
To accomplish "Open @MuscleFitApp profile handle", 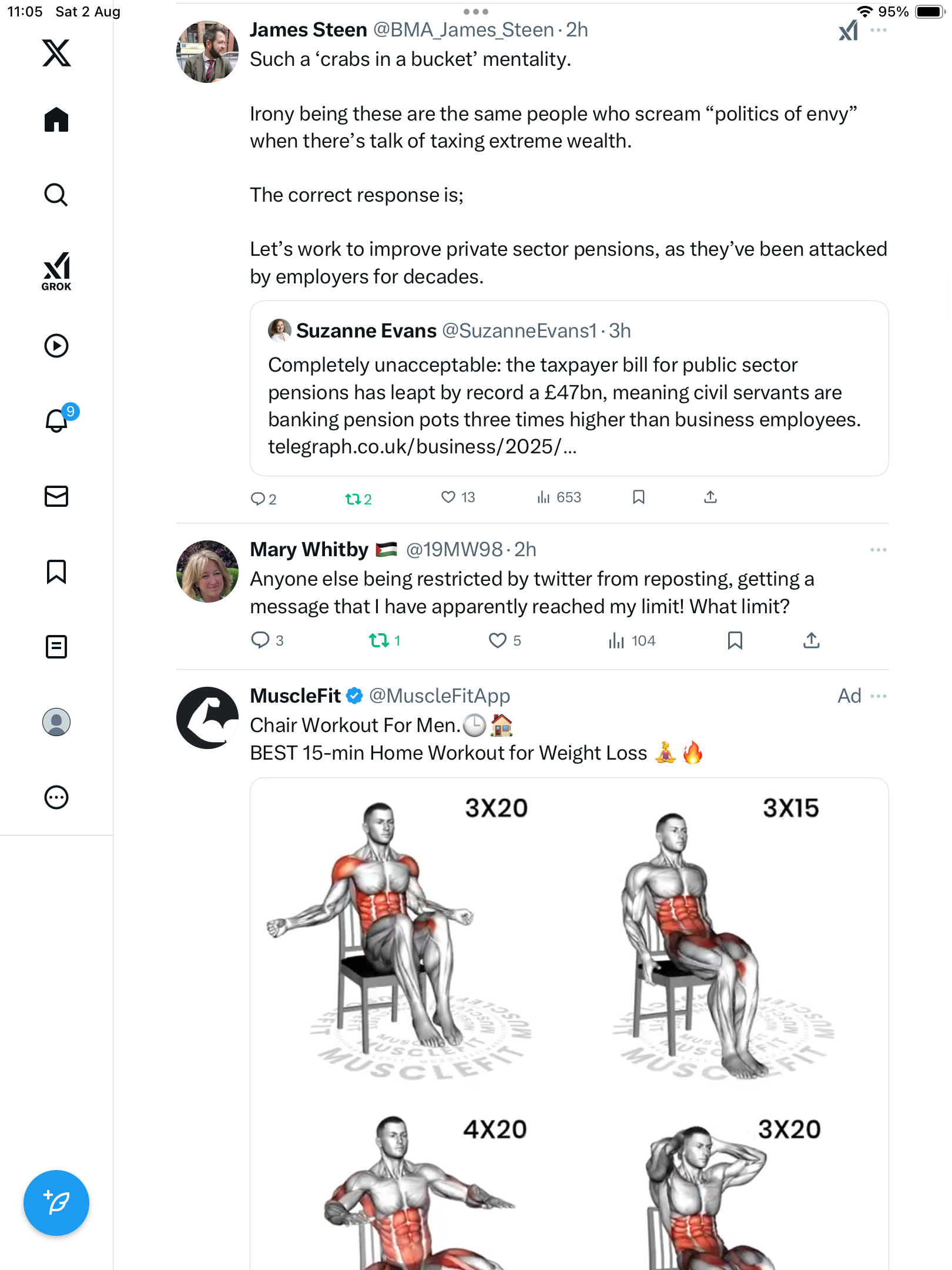I will [x=440, y=696].
